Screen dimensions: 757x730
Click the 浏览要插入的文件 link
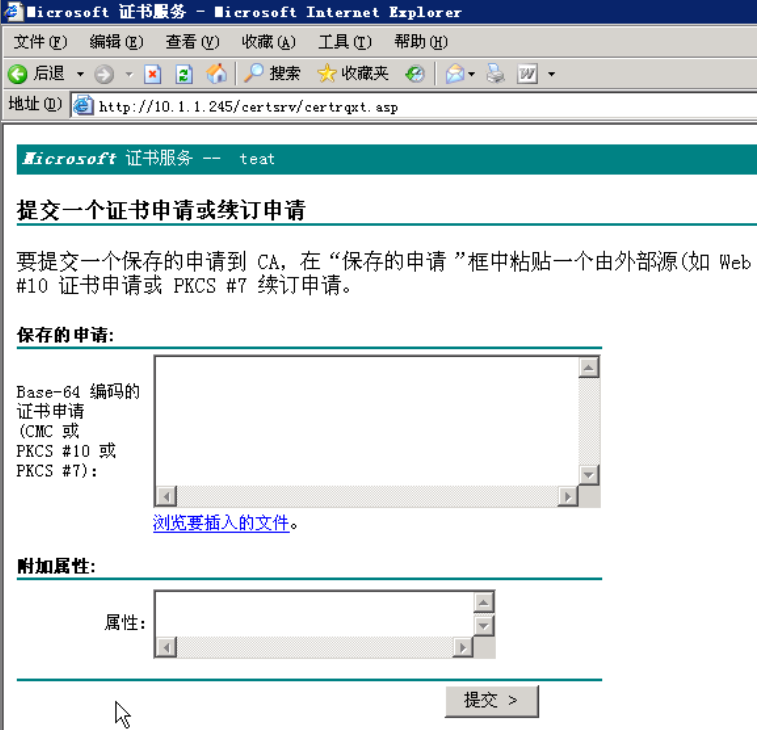coord(221,523)
